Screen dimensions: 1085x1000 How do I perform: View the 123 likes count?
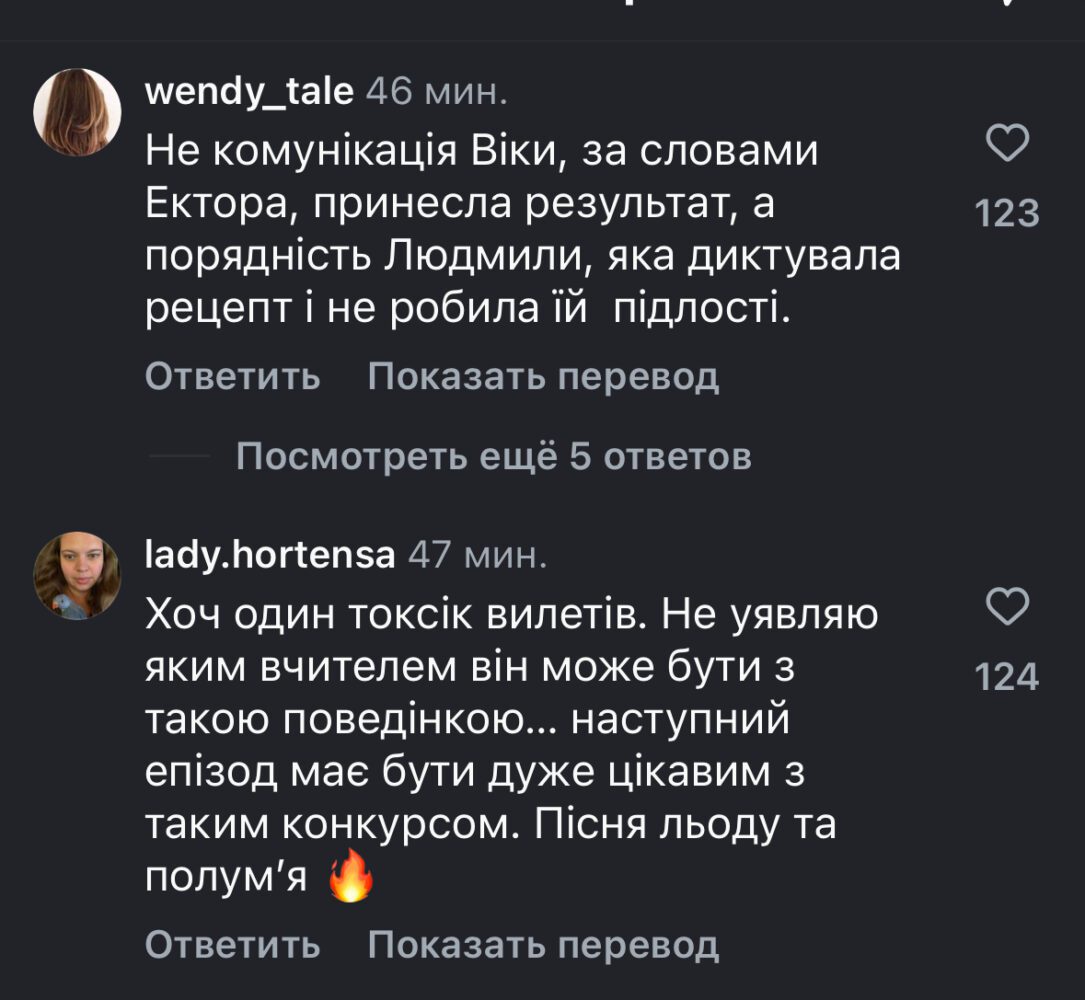[x=1007, y=214]
